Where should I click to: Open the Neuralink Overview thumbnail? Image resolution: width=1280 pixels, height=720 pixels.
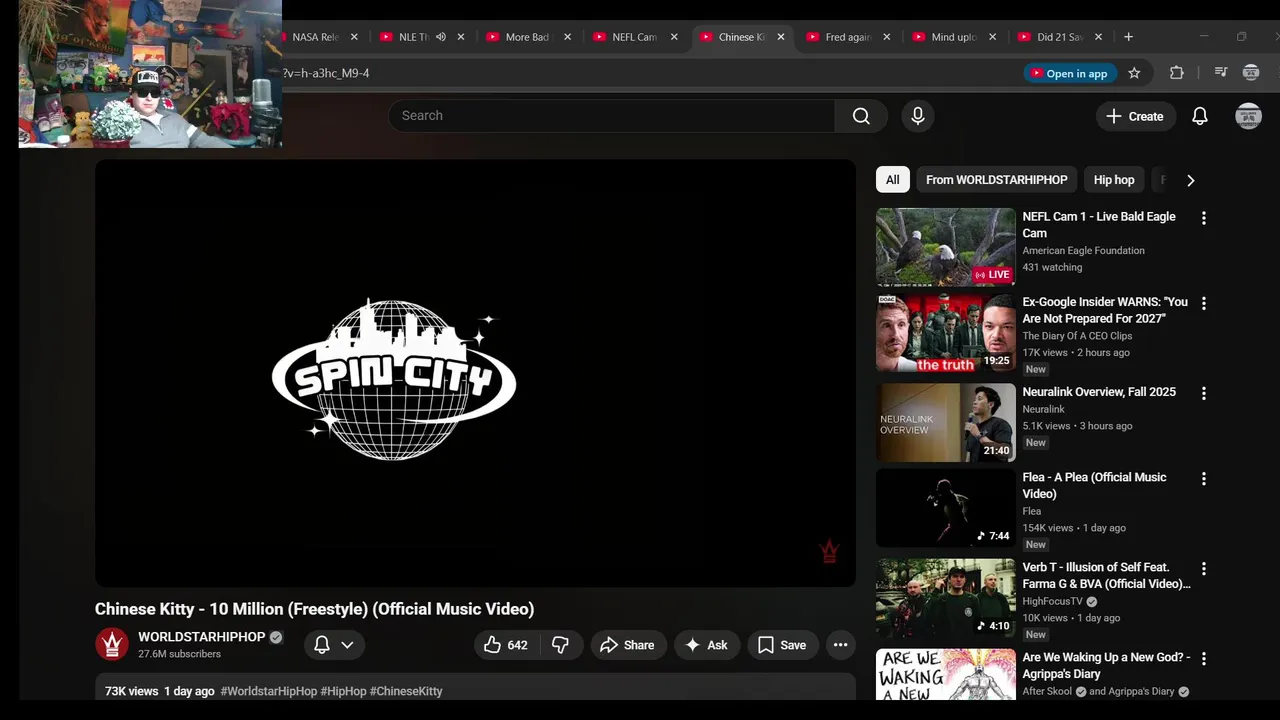click(x=946, y=423)
